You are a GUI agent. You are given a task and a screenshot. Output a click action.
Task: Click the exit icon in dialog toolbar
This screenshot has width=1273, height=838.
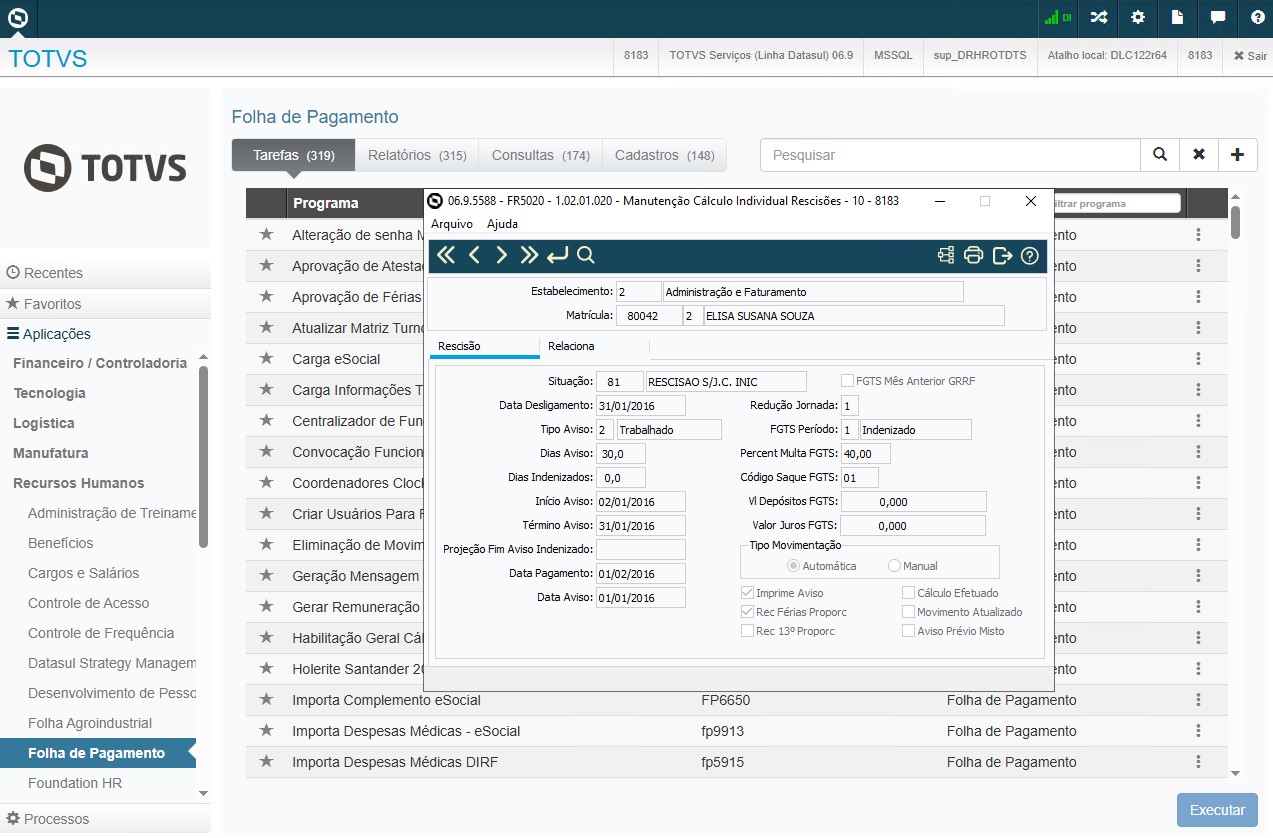click(x=1002, y=256)
